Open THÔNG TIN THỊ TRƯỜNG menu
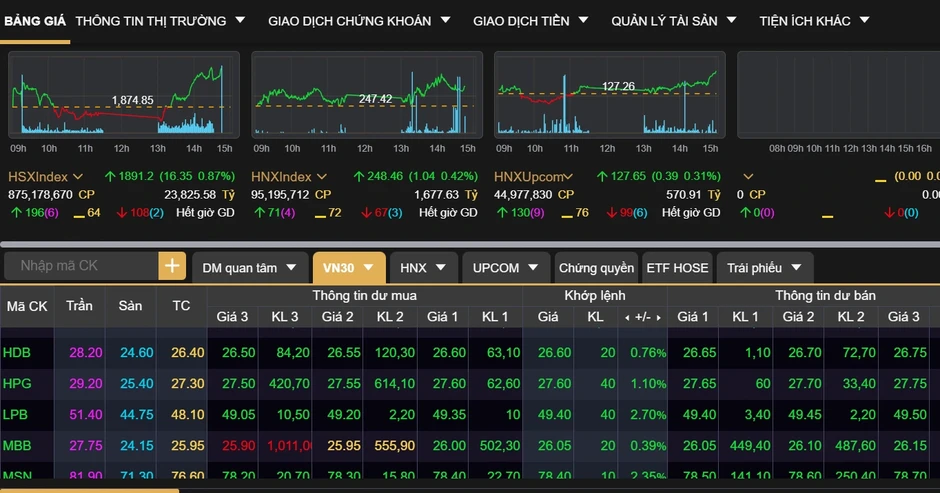The image size is (940, 493). pos(160,21)
